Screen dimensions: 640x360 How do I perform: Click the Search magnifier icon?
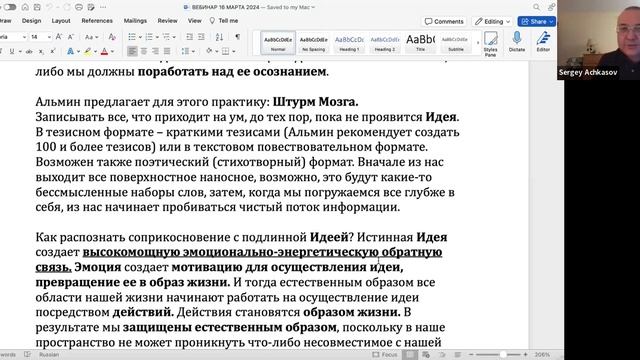point(536,7)
